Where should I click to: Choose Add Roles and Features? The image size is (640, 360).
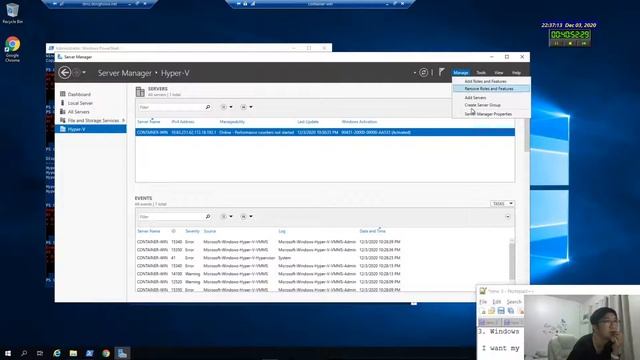[x=491, y=81]
